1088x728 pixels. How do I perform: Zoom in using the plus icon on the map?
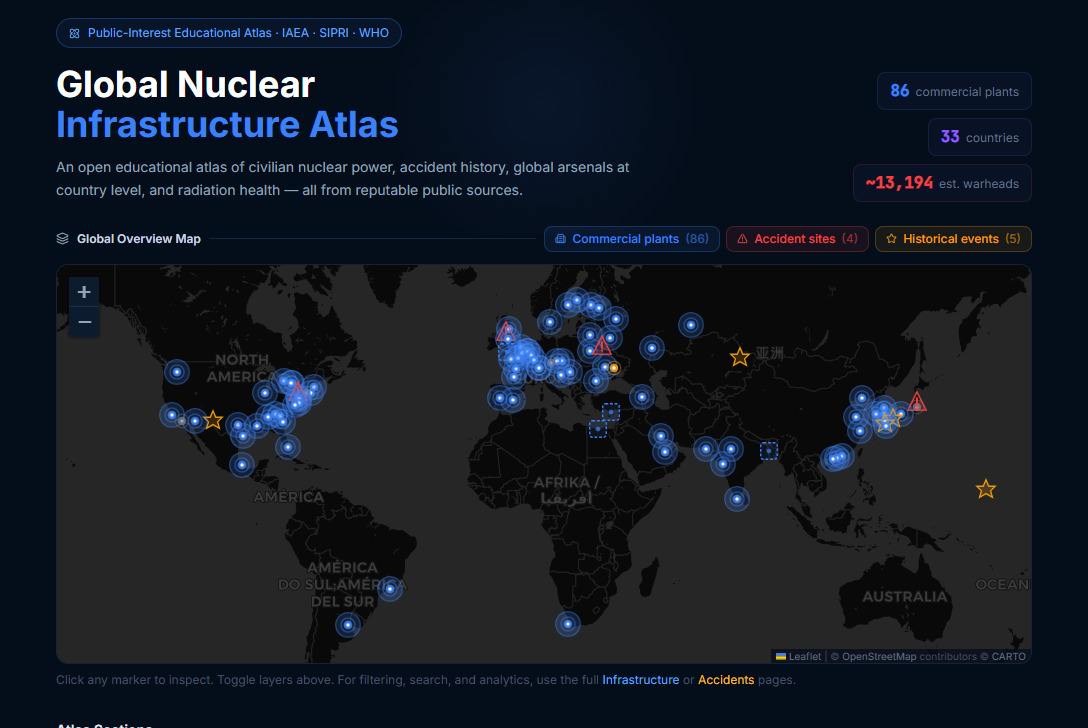click(84, 292)
